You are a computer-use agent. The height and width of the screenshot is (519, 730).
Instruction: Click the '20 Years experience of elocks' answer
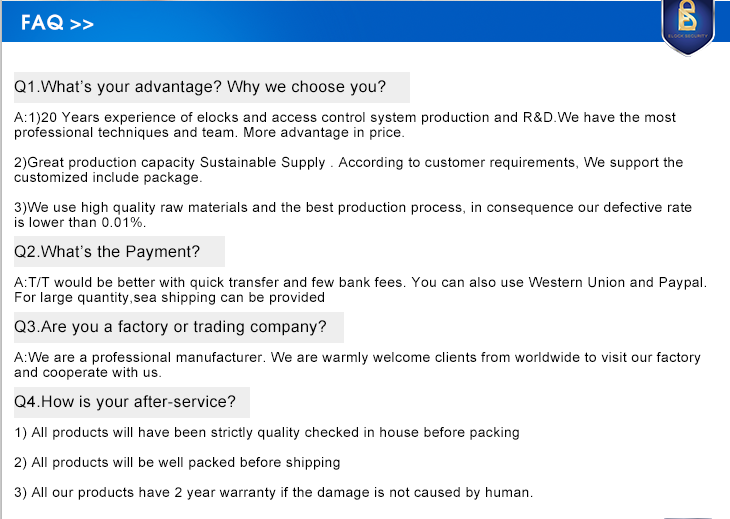(300, 117)
